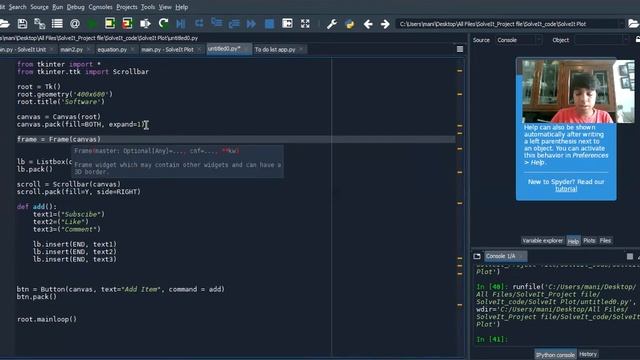Select the untitled0.py editor tab
The height and width of the screenshot is (360, 640).
(224, 49)
